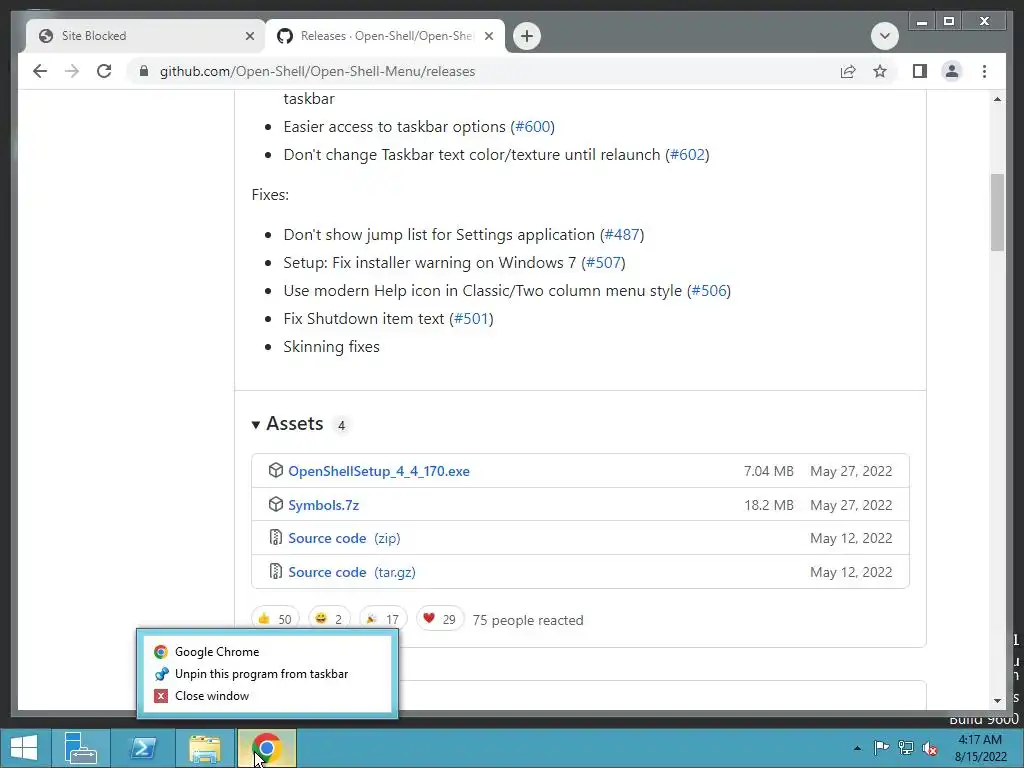Click the lock icon in address bar
This screenshot has height=768, width=1024.
[x=144, y=71]
